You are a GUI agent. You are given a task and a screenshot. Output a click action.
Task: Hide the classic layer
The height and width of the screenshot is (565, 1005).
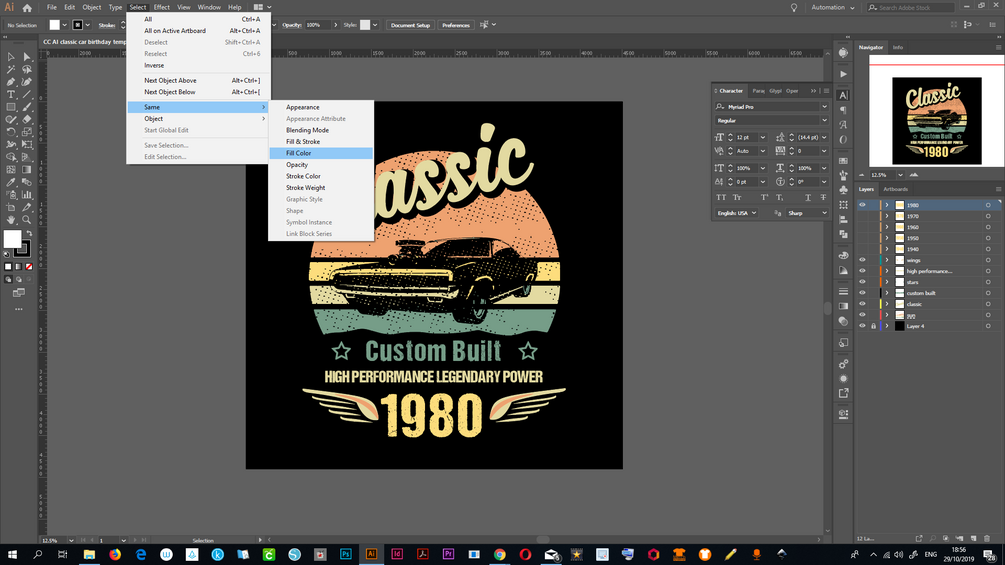coord(862,304)
